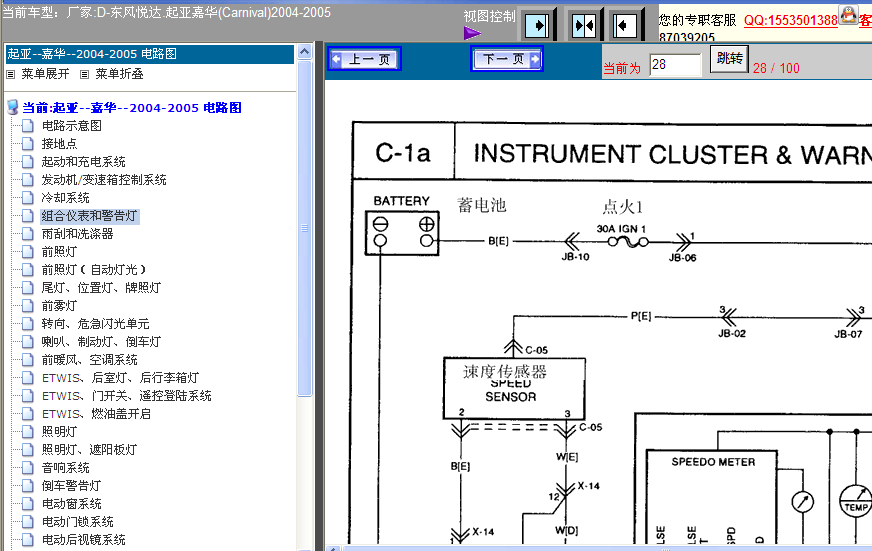Click the inward-arrows view control icon
Viewport: 872px width, 551px height.
584,25
